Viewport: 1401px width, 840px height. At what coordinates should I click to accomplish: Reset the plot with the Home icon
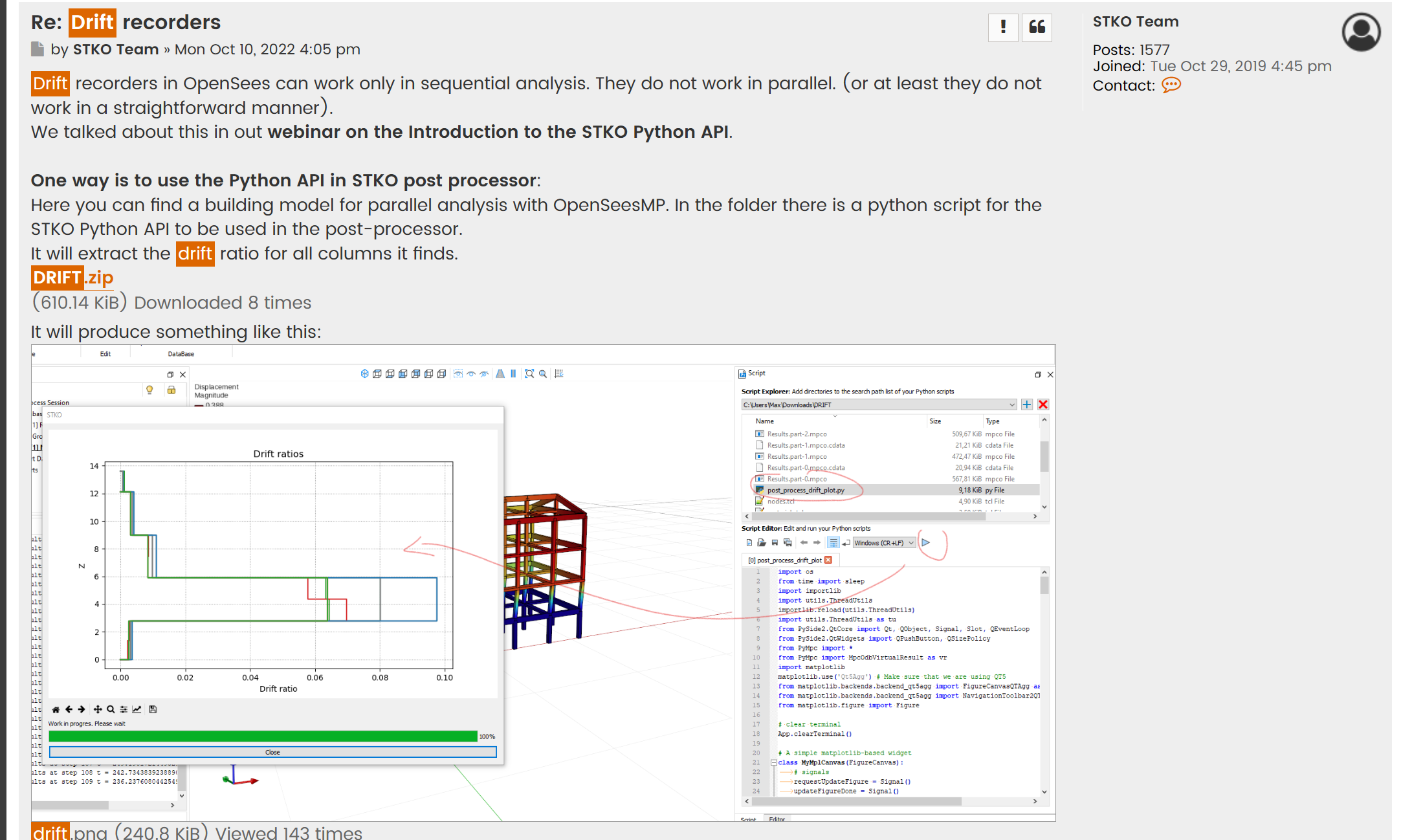coord(56,709)
